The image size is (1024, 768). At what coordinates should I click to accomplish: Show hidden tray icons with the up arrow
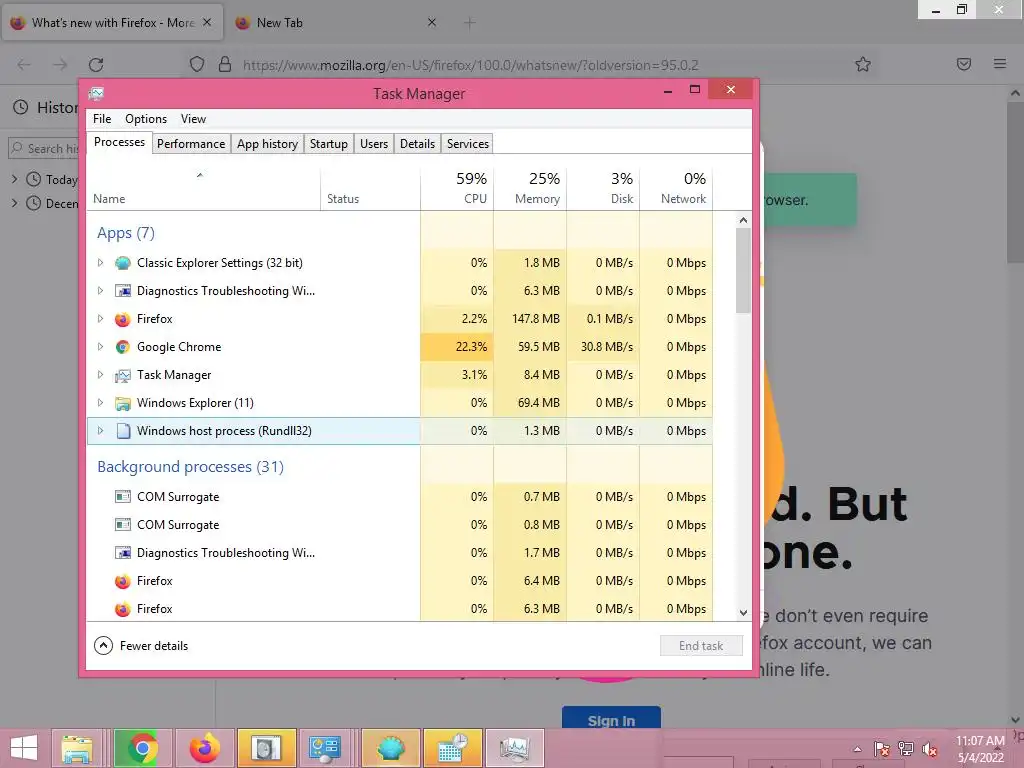point(857,749)
